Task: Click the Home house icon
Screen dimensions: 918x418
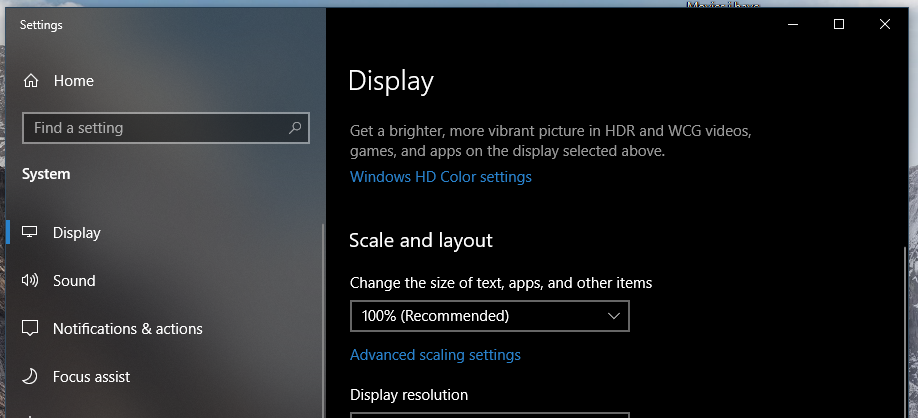Action: [x=31, y=81]
